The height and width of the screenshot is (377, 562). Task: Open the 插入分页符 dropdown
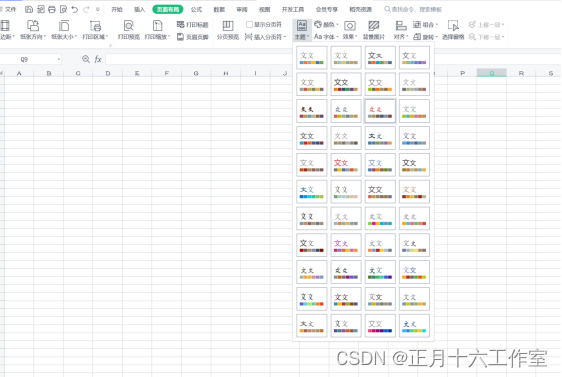click(266, 37)
